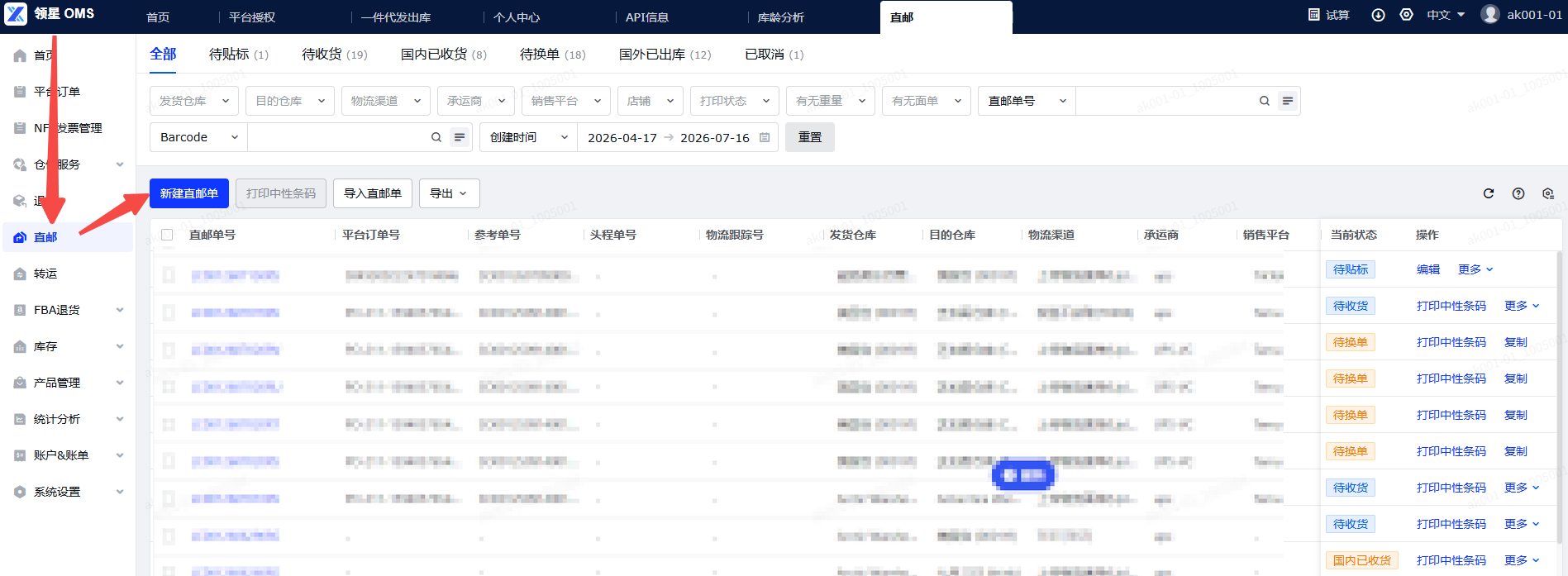Open the 物流渠道 filter dropdown
1568x576 pixels.
point(386,101)
